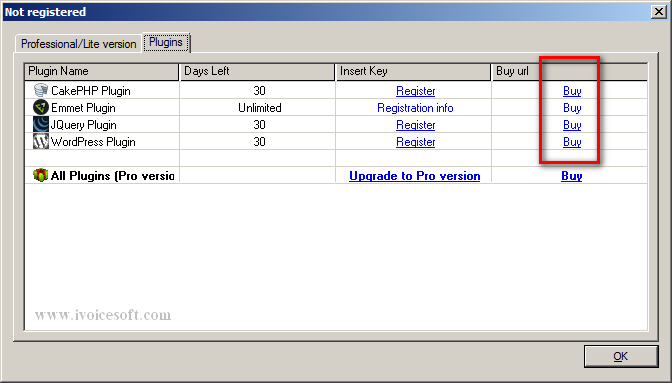The image size is (672, 383).
Task: Click the 30 days cell for CakePHP
Action: click(259, 91)
